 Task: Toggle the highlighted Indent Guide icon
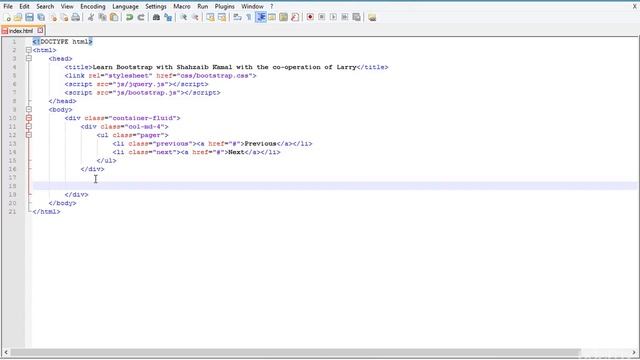(x=260, y=17)
